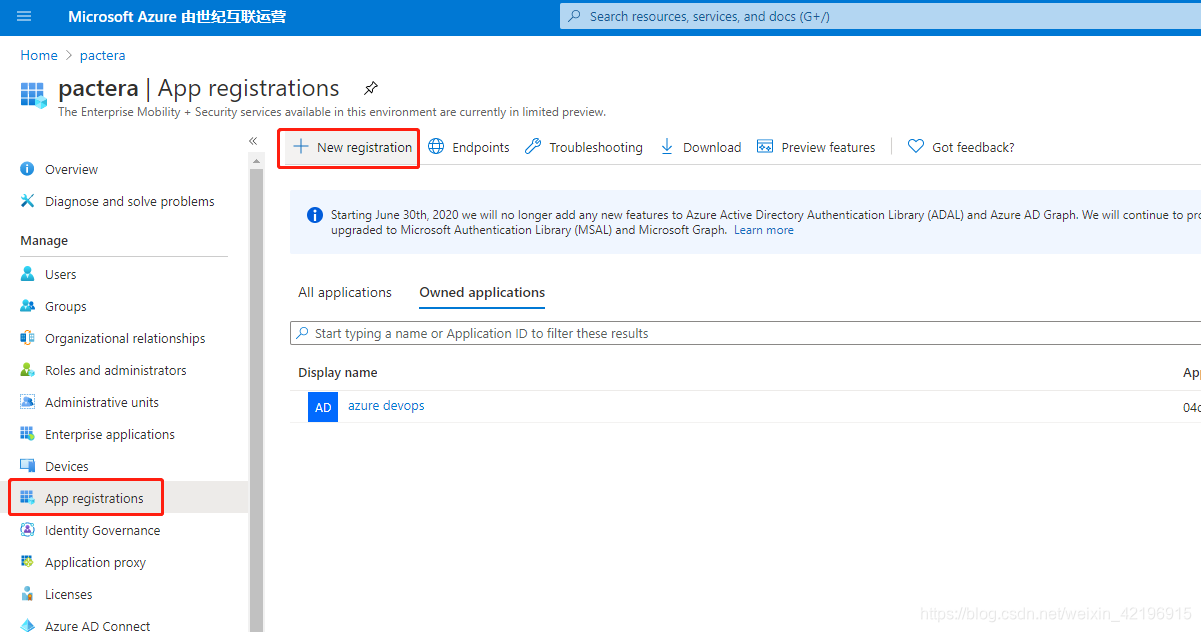
Task: Click the Got feedback heart icon
Action: coord(916,147)
